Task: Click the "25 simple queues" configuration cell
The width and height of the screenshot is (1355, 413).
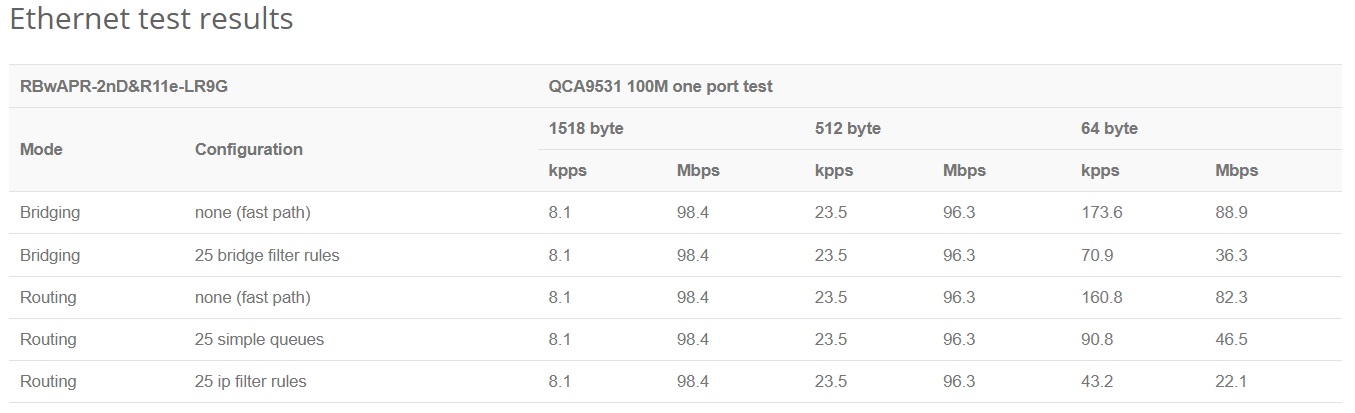Action: point(259,339)
